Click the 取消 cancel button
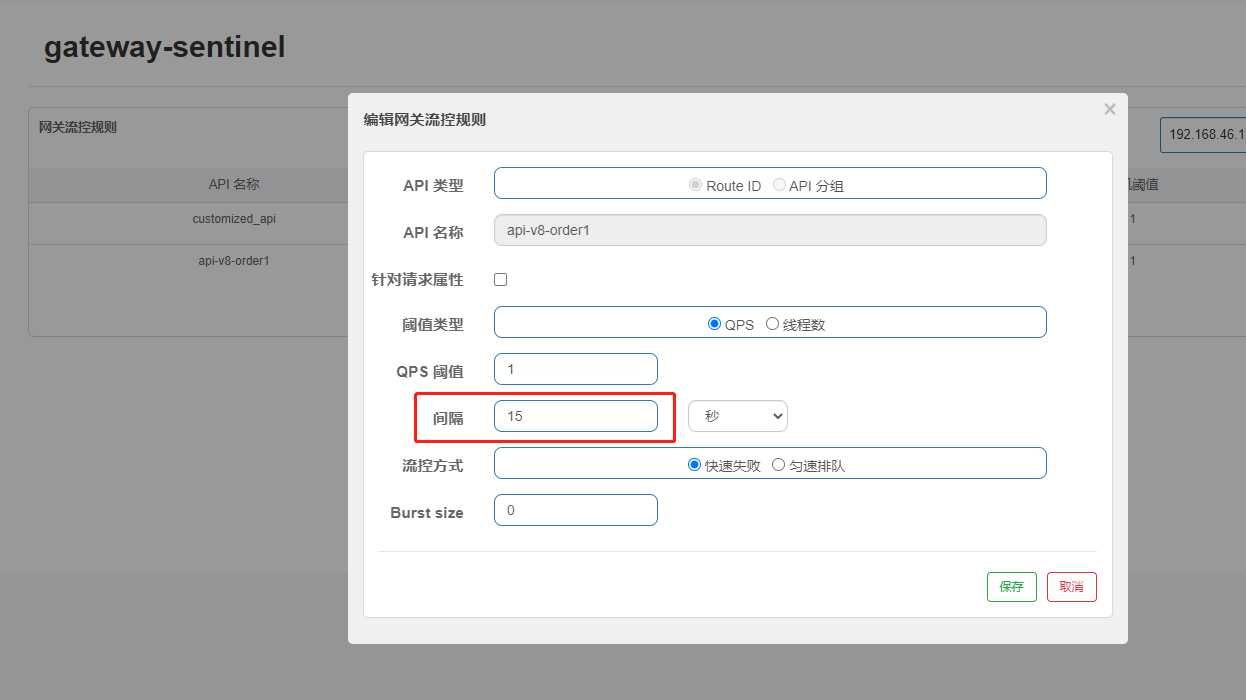The width and height of the screenshot is (1246, 700). pyautogui.click(x=1071, y=587)
